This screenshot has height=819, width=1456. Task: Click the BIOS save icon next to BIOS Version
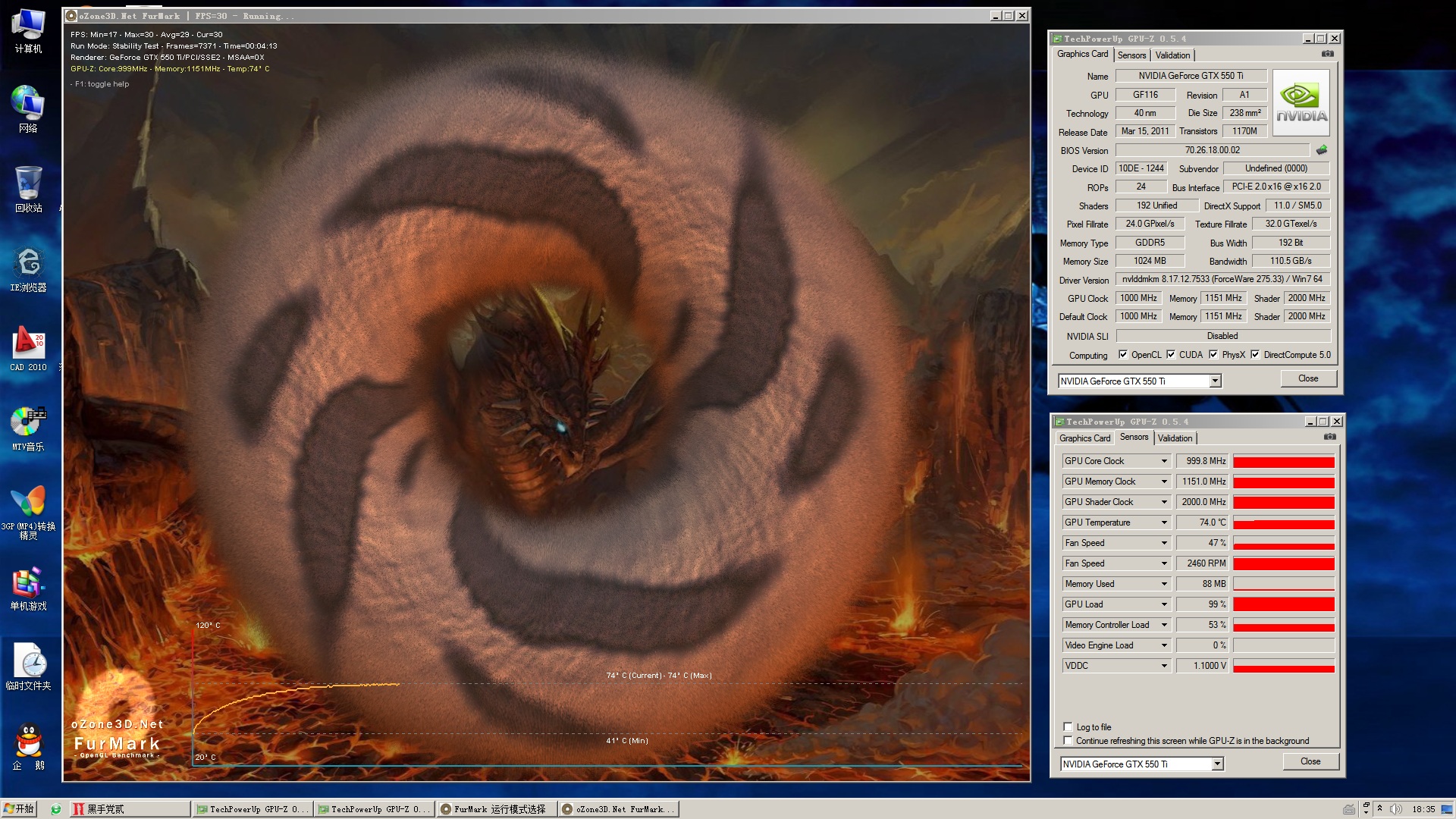click(x=1322, y=150)
